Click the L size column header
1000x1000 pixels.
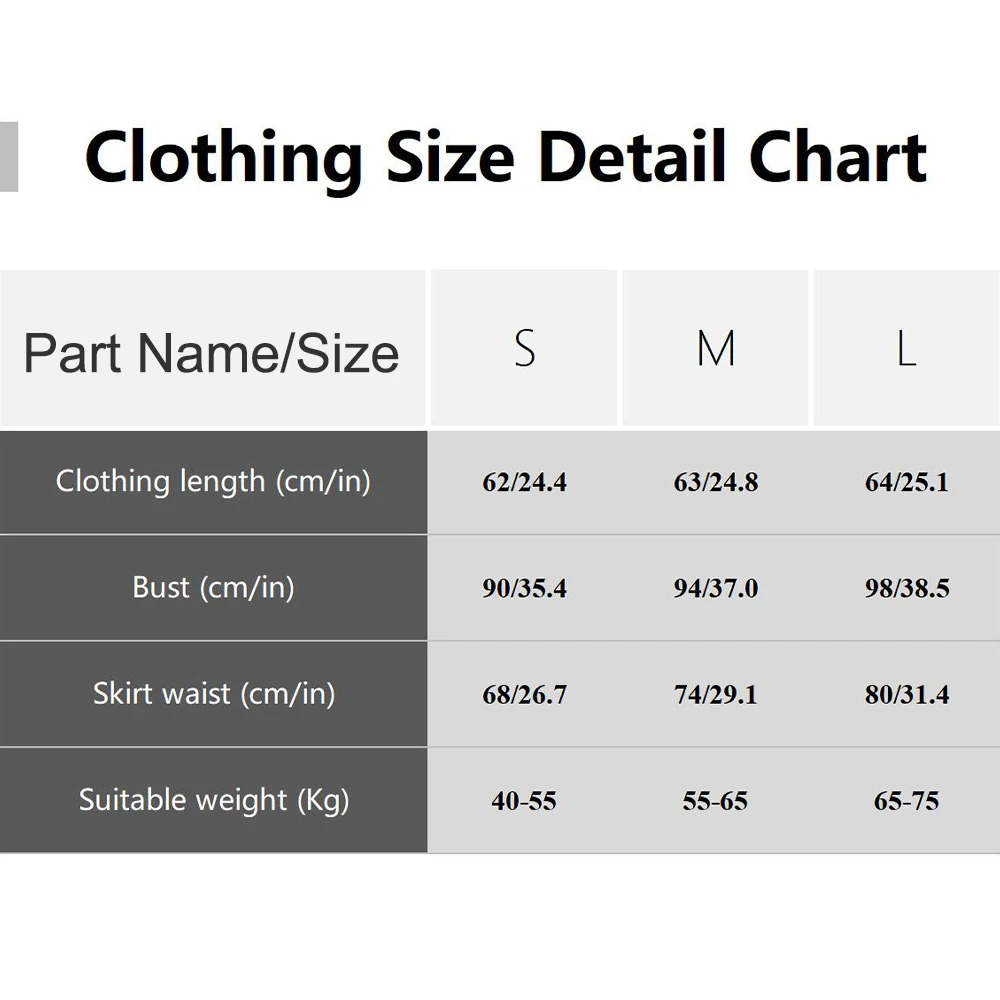[906, 349]
